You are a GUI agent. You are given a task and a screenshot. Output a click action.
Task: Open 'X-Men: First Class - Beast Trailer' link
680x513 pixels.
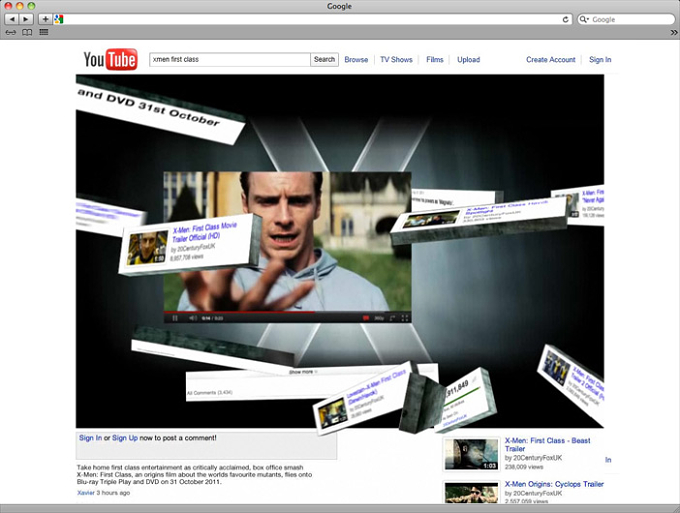[547, 444]
